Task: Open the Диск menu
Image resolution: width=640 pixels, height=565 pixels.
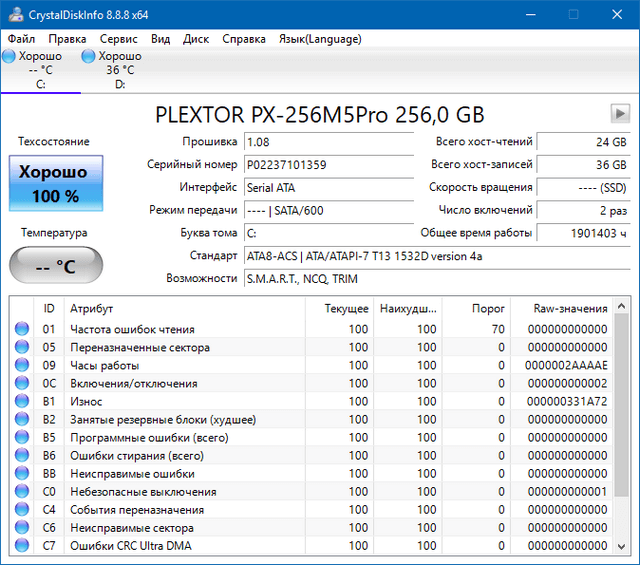Action: 196,39
